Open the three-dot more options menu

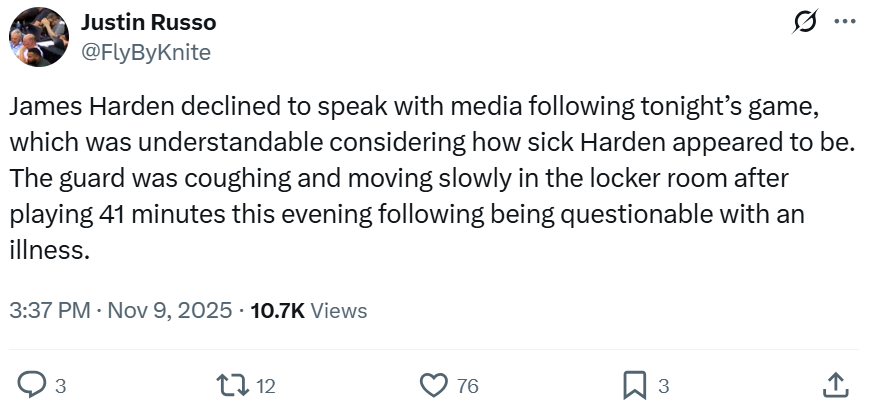click(844, 23)
